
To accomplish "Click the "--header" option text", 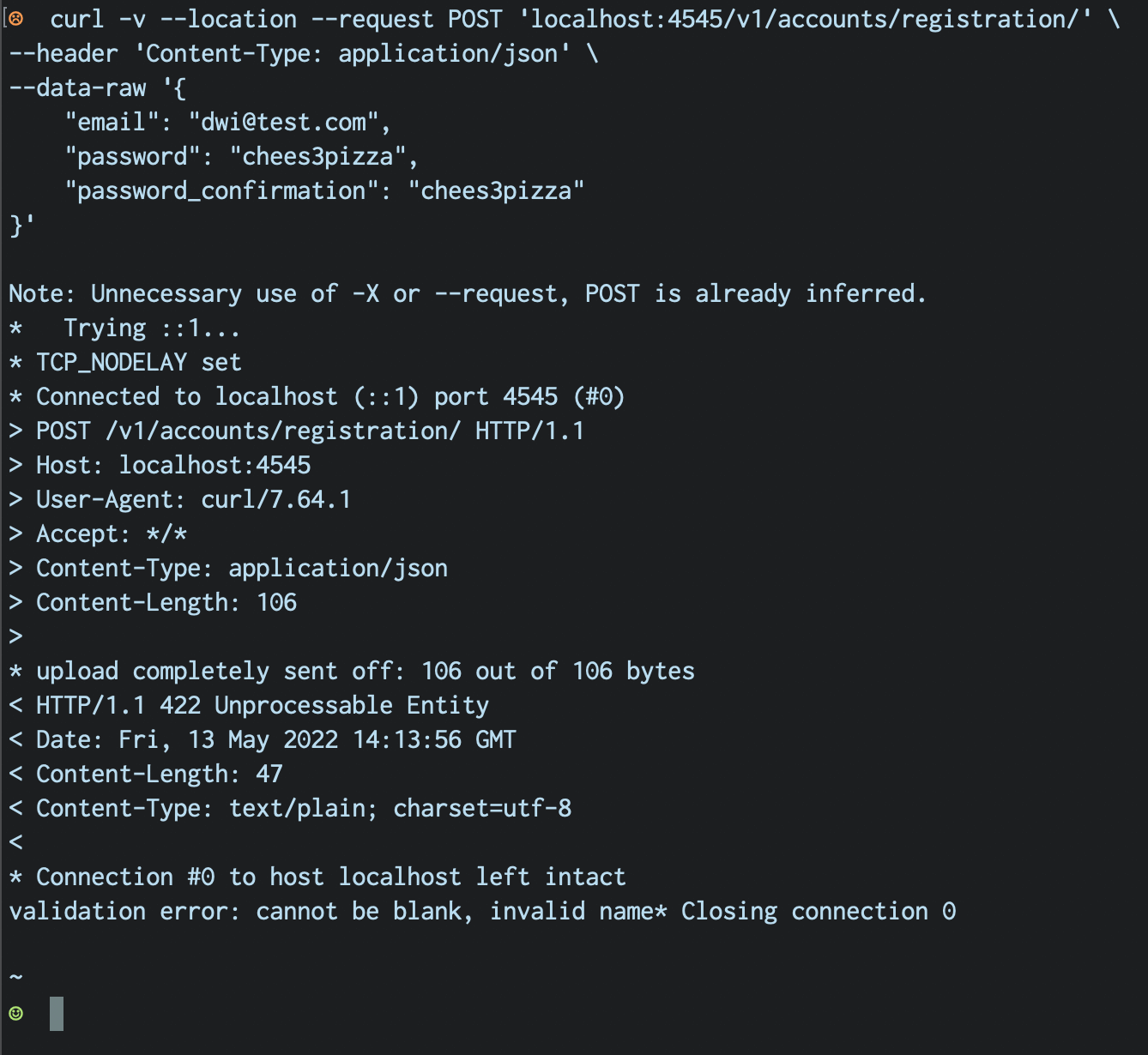I will tap(63, 53).
